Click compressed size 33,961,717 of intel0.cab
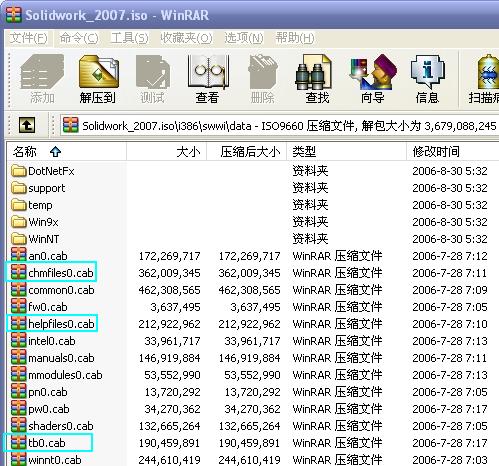 tap(252, 341)
